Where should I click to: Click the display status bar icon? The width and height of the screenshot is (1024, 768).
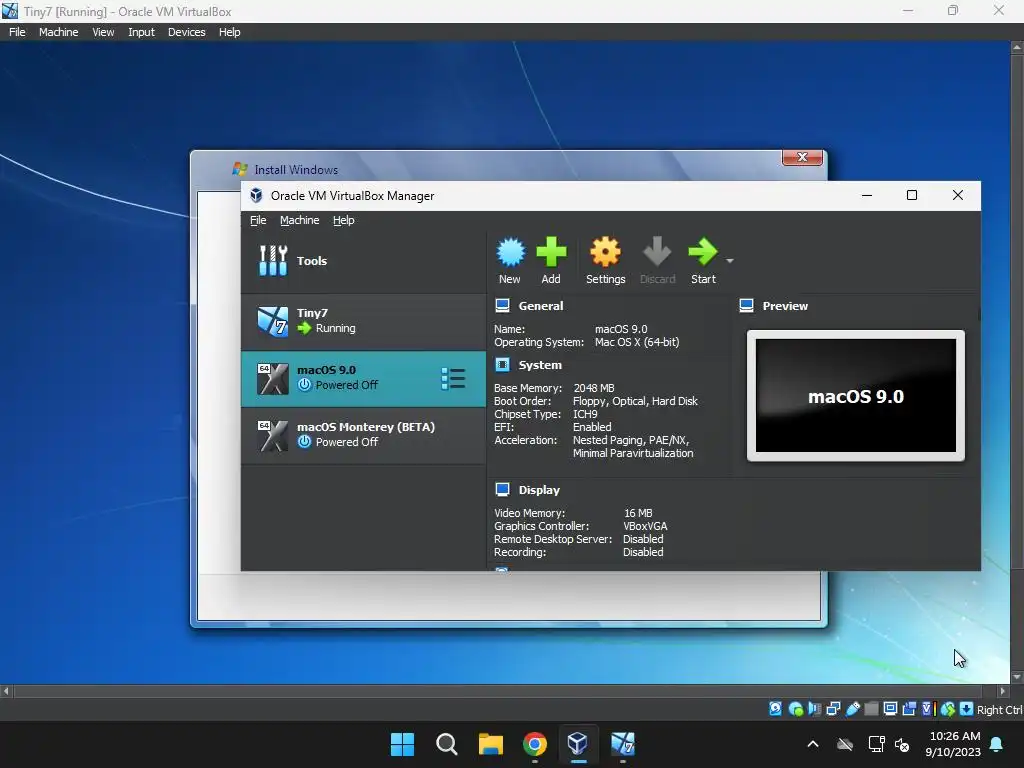890,709
